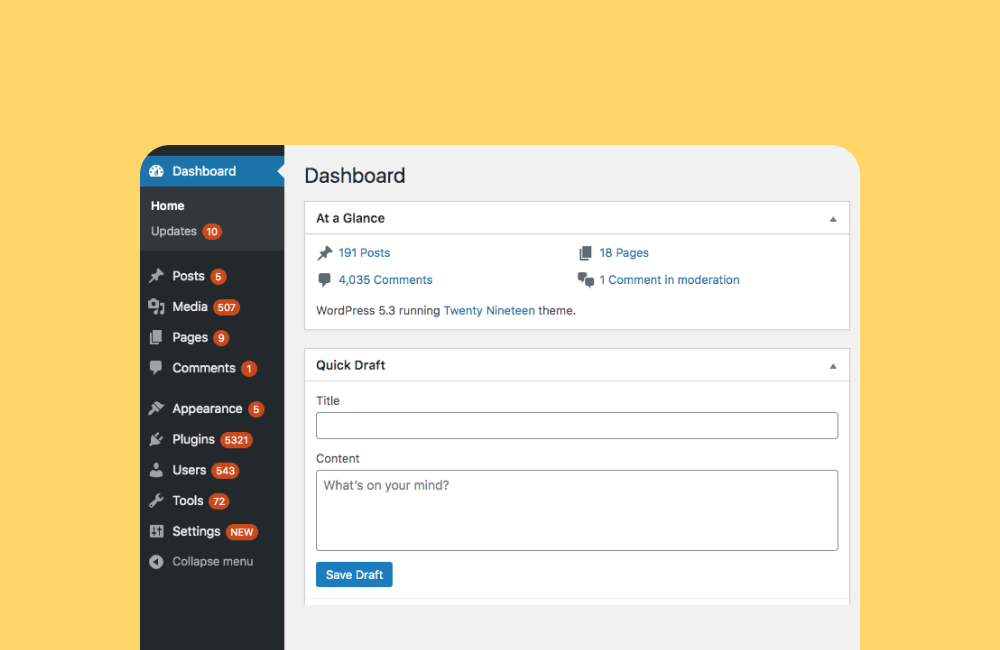Screen dimensions: 1000x650
Task: Click the pushpin icon beside 191 Posts
Action: [325, 253]
